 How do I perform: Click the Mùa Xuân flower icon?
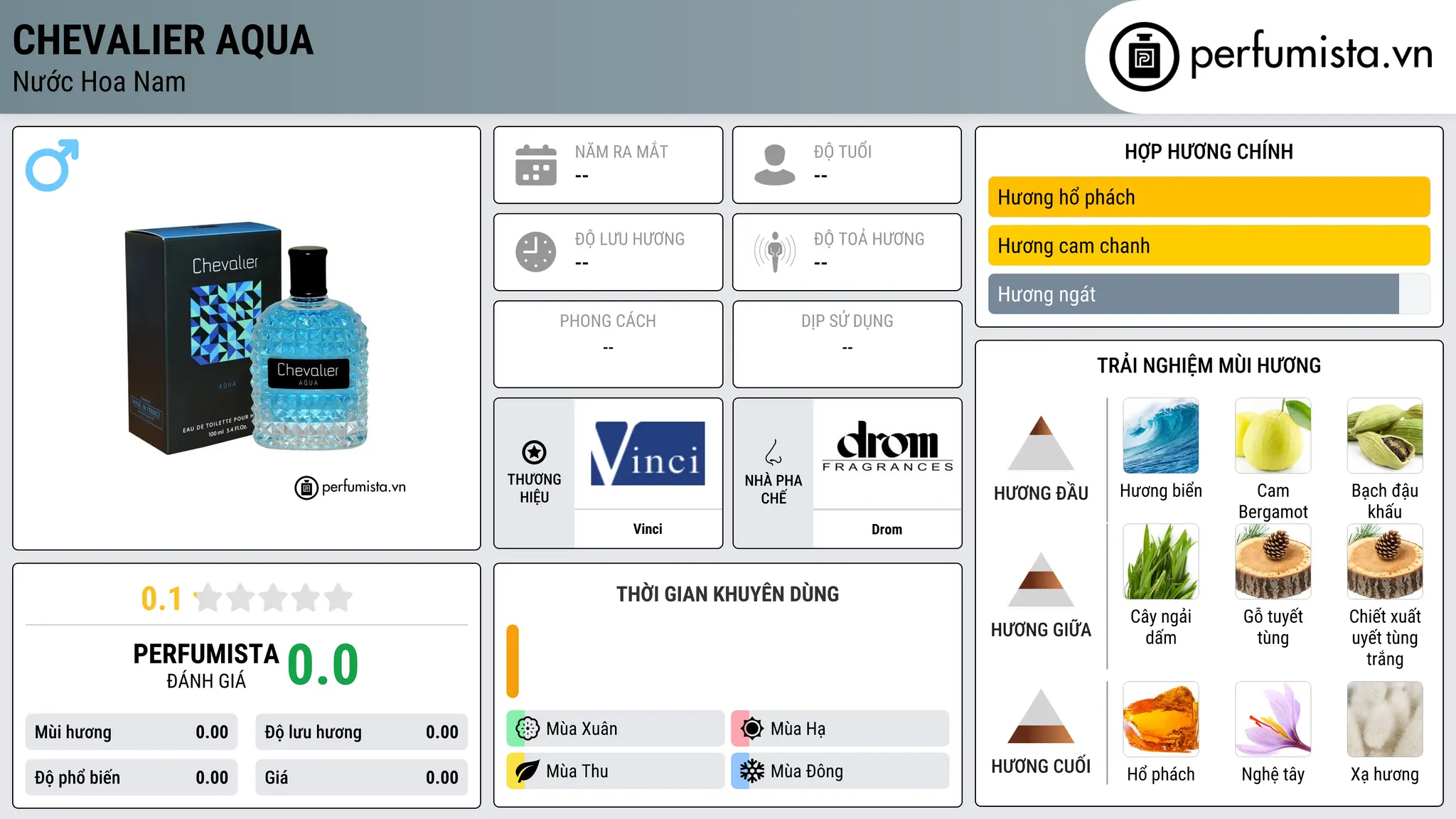click(528, 729)
